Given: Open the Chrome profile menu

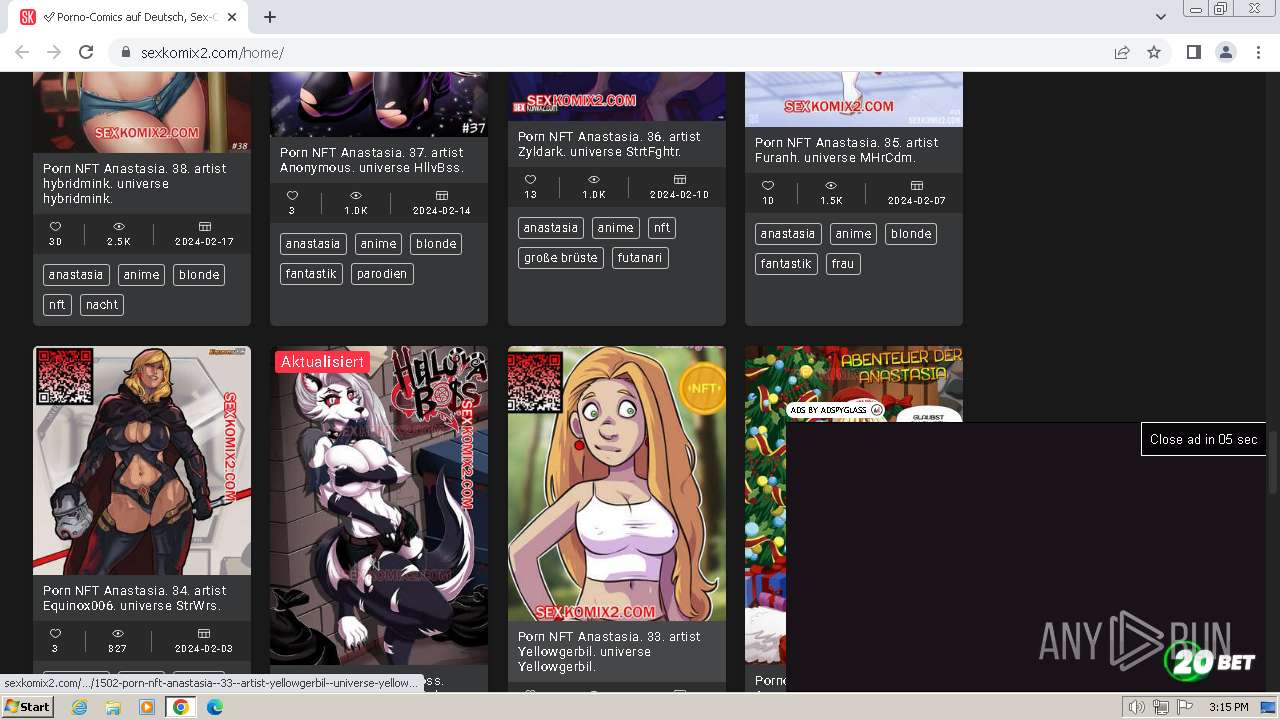Looking at the screenshot, I should [x=1225, y=53].
